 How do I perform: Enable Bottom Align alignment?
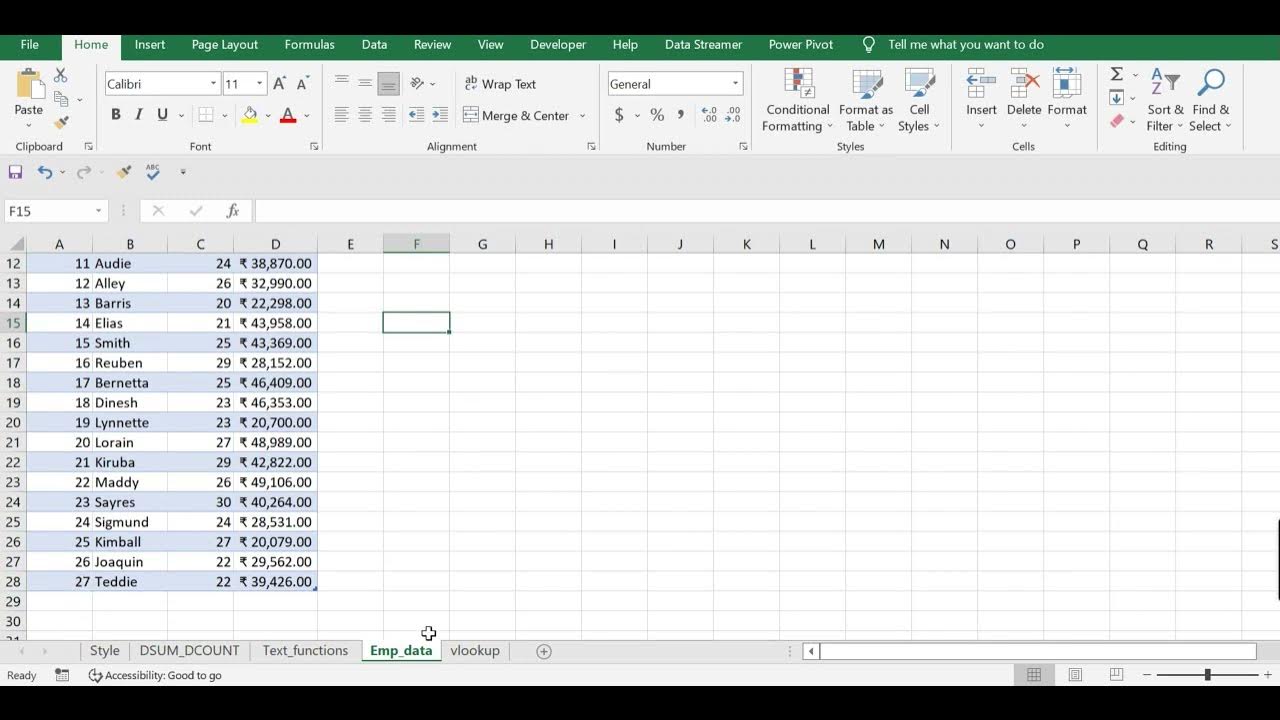pos(389,84)
